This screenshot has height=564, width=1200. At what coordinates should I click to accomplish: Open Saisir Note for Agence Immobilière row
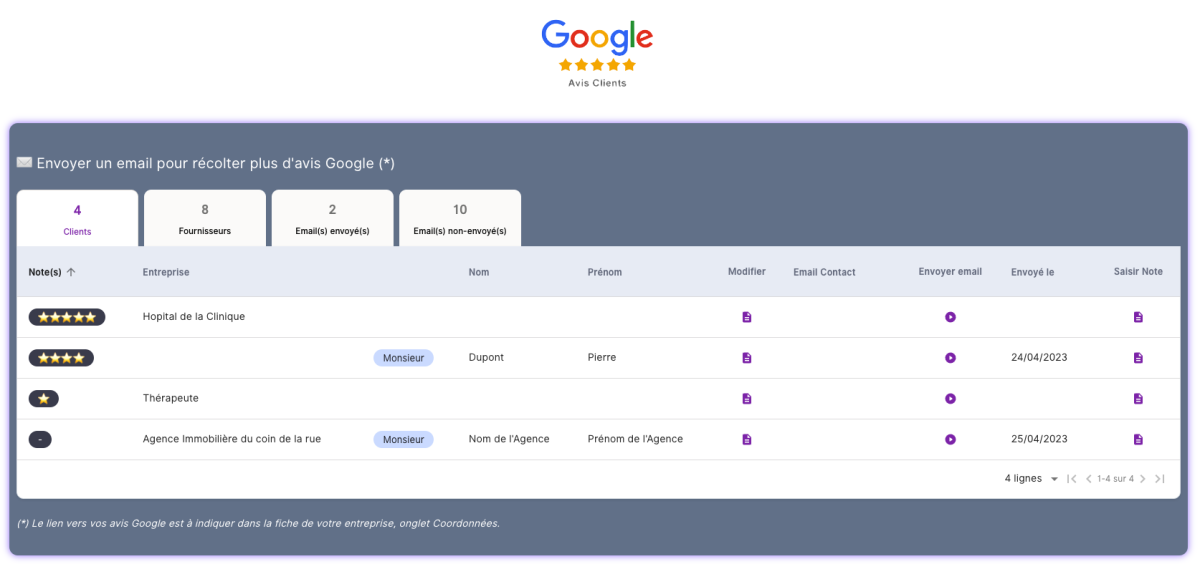(1138, 439)
